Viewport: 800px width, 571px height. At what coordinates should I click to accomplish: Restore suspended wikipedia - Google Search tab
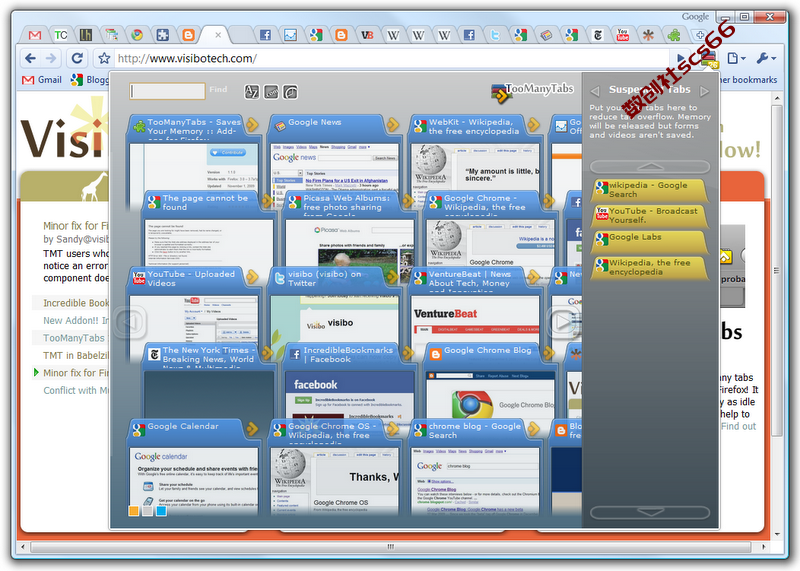pyautogui.click(x=649, y=190)
